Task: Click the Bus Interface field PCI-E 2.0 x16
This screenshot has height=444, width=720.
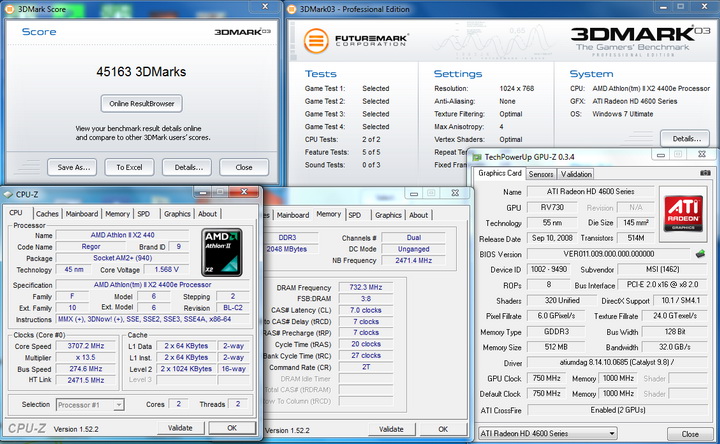Action: 662,285
